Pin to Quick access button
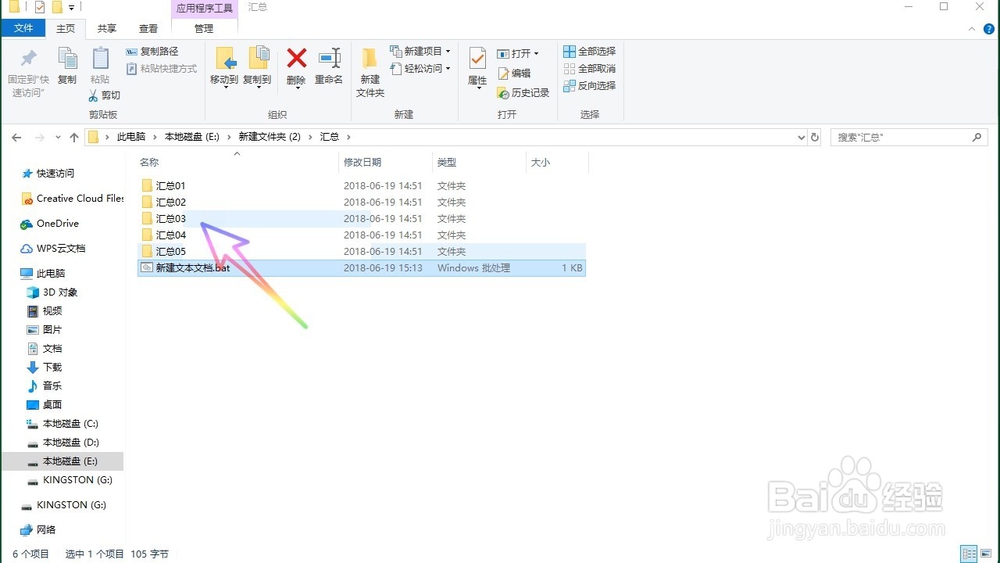Screen dimensions: 1000x563 pos(28,72)
